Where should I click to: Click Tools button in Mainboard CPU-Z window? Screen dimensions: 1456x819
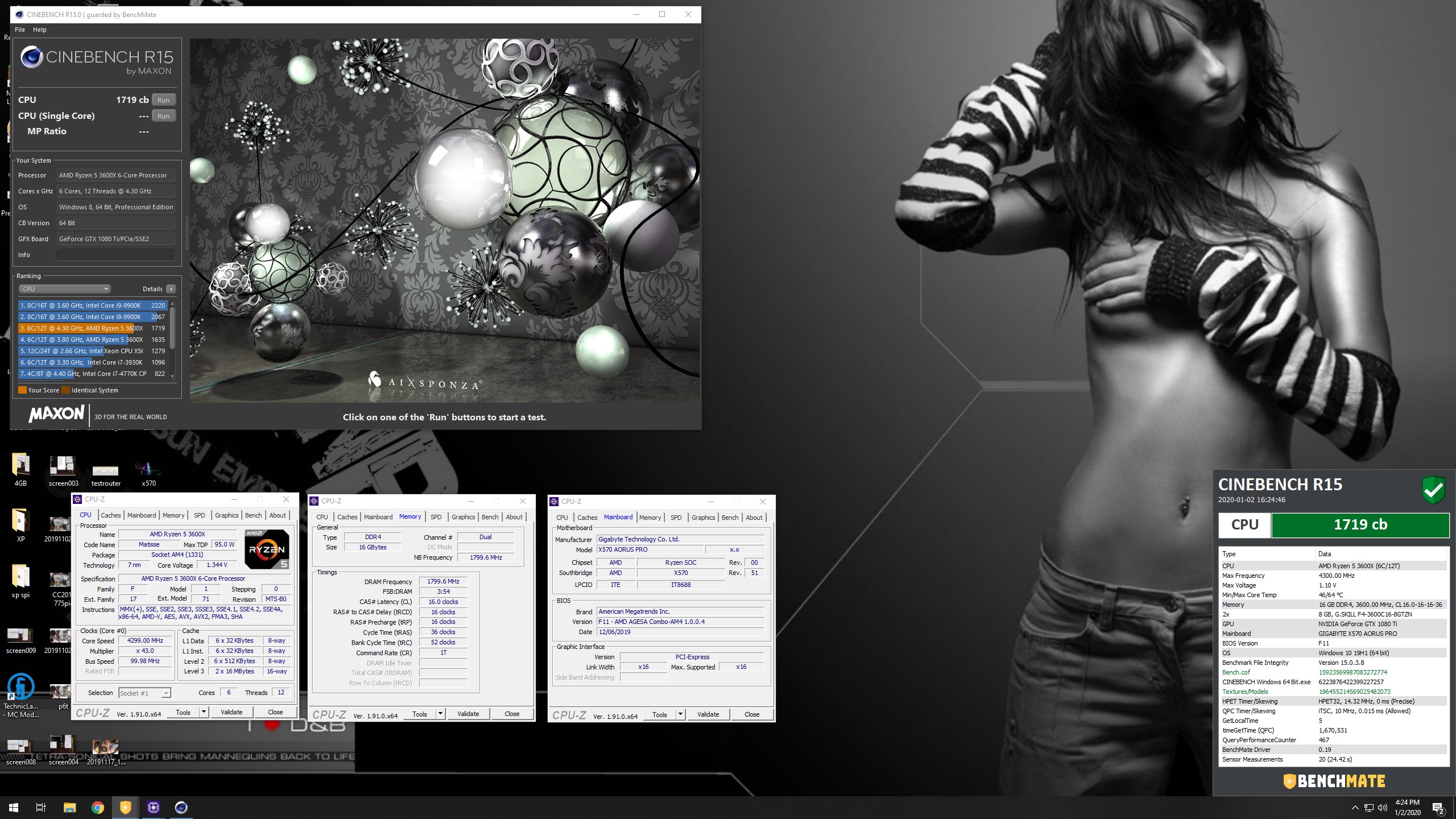(x=660, y=714)
